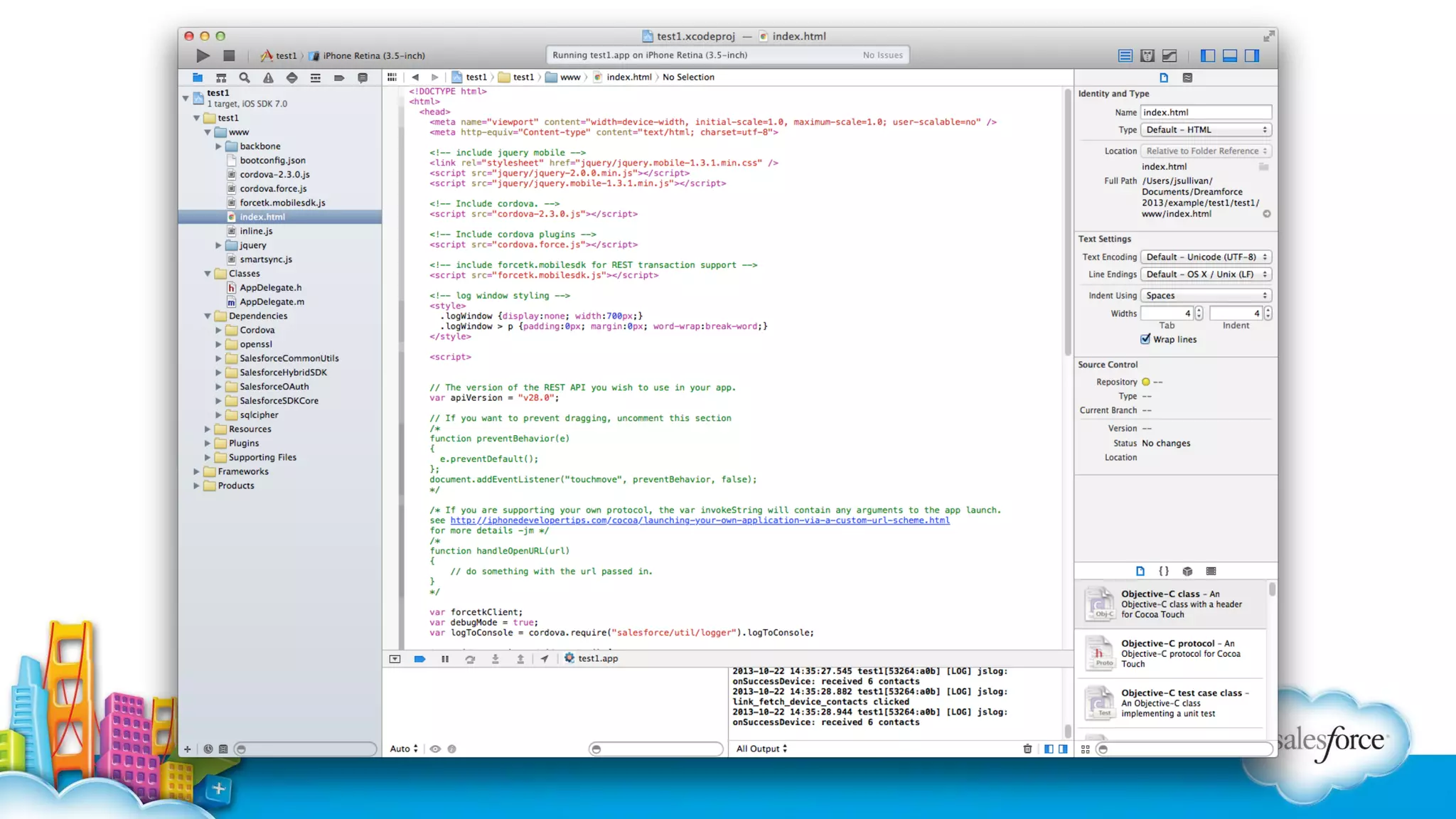1456x819 pixels.
Task: Open the Auto variables scope dropdown
Action: tap(404, 749)
